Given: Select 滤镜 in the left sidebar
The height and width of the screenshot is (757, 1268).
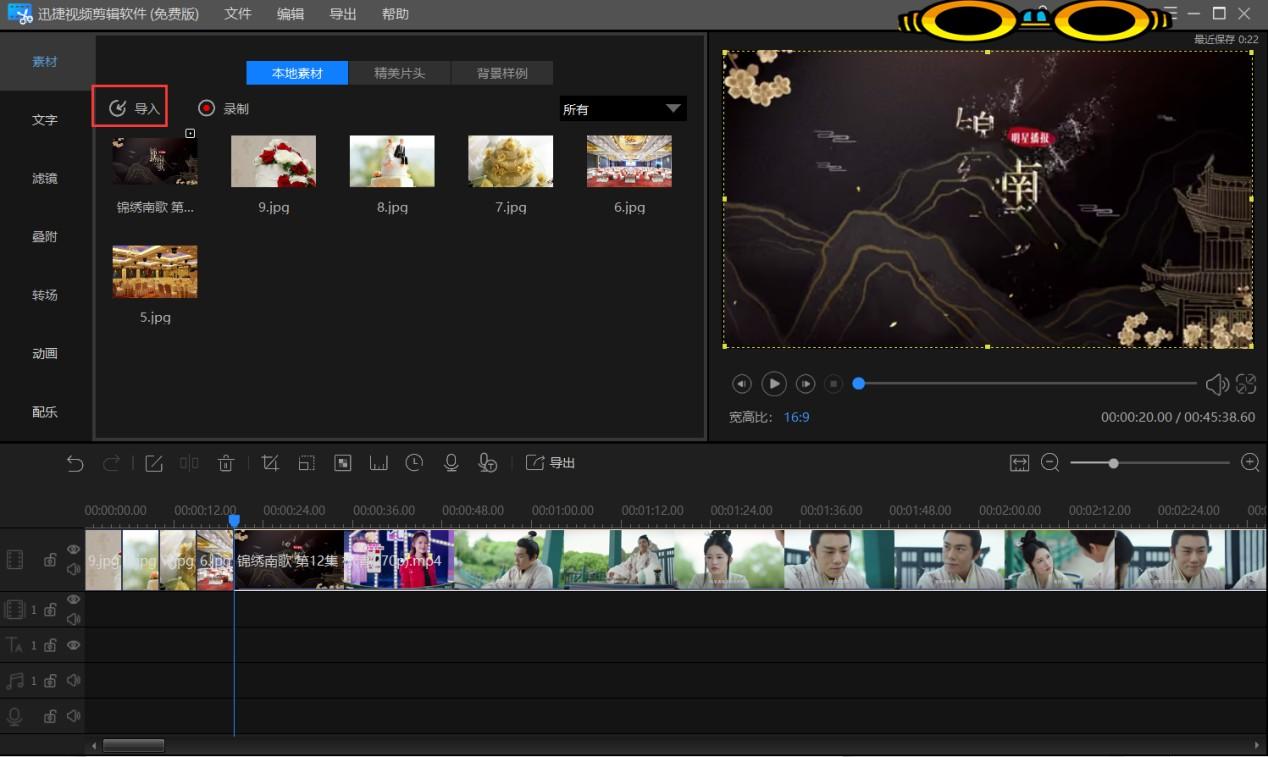Looking at the screenshot, I should [45, 178].
